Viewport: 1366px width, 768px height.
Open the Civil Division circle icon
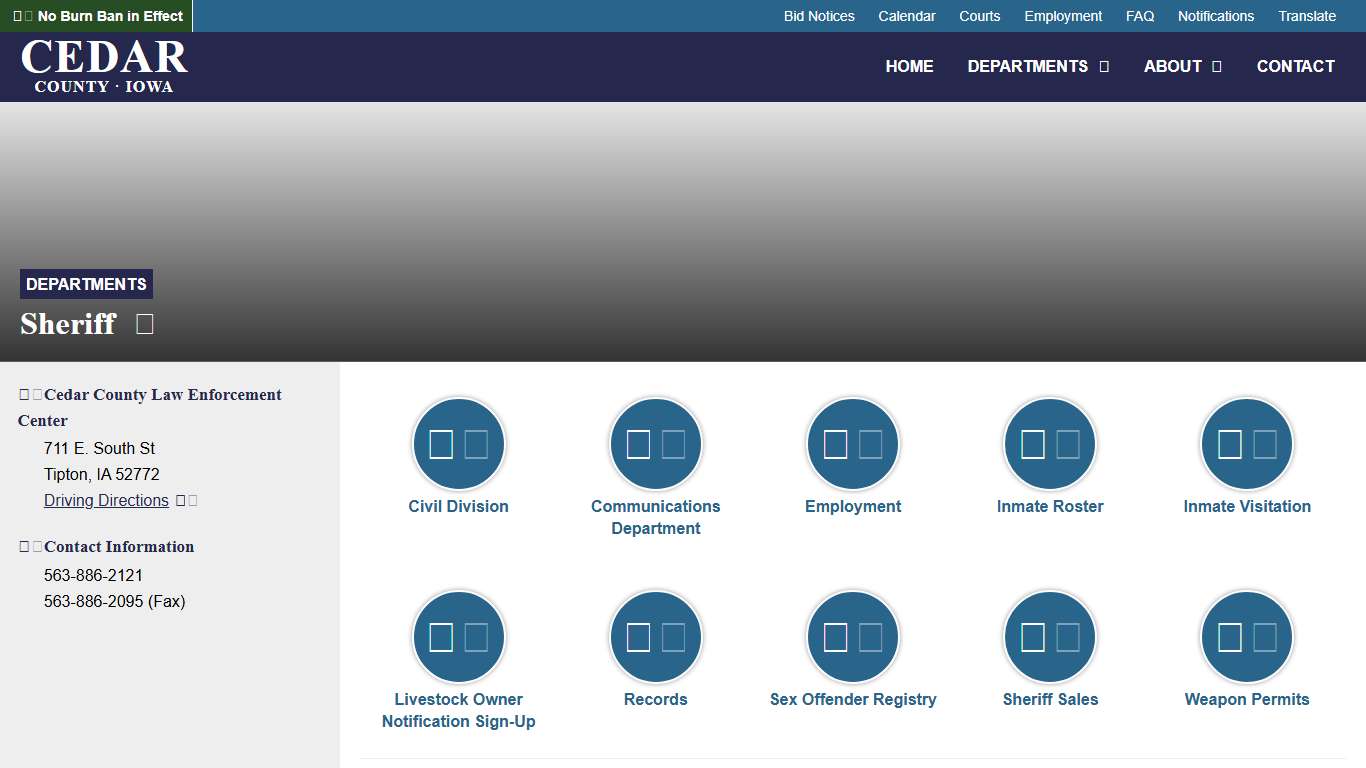458,444
